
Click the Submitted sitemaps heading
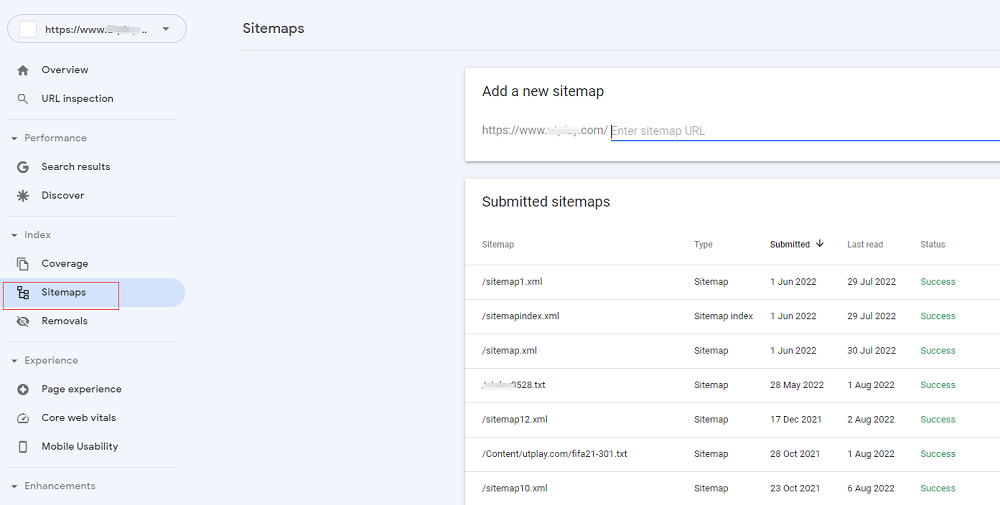point(546,202)
